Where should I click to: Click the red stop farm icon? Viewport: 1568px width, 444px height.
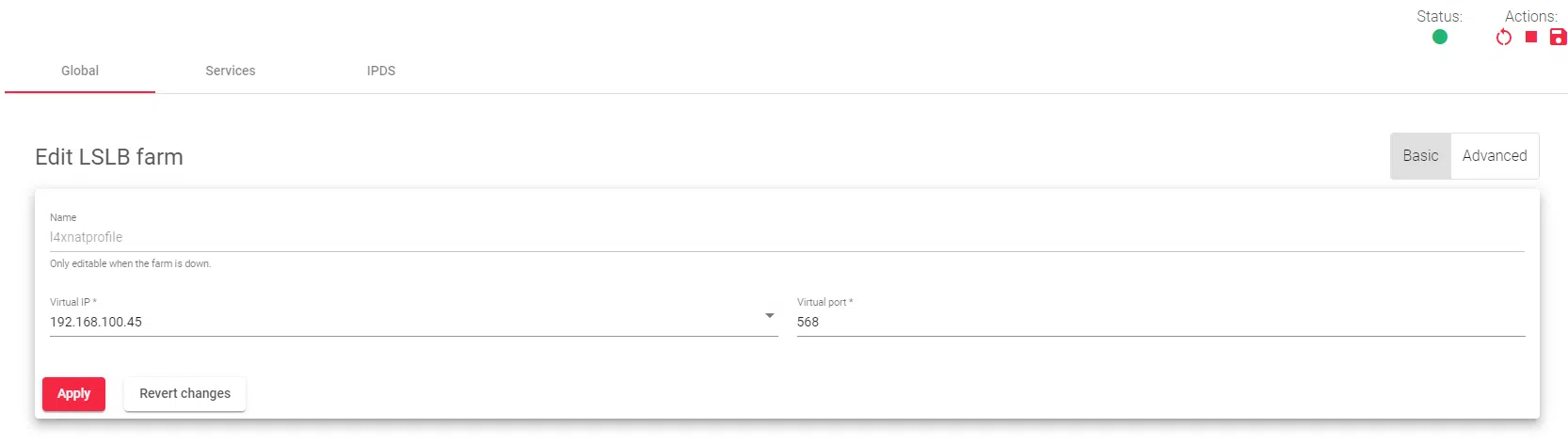tap(1531, 37)
